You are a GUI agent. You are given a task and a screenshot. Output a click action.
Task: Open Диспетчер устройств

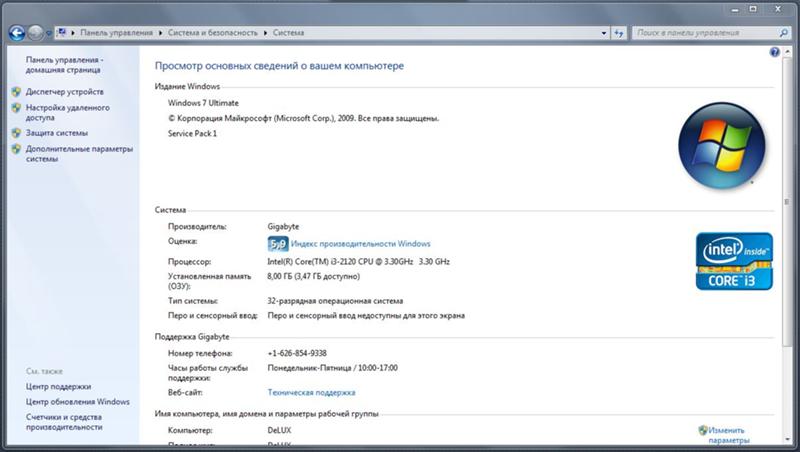tap(65, 92)
